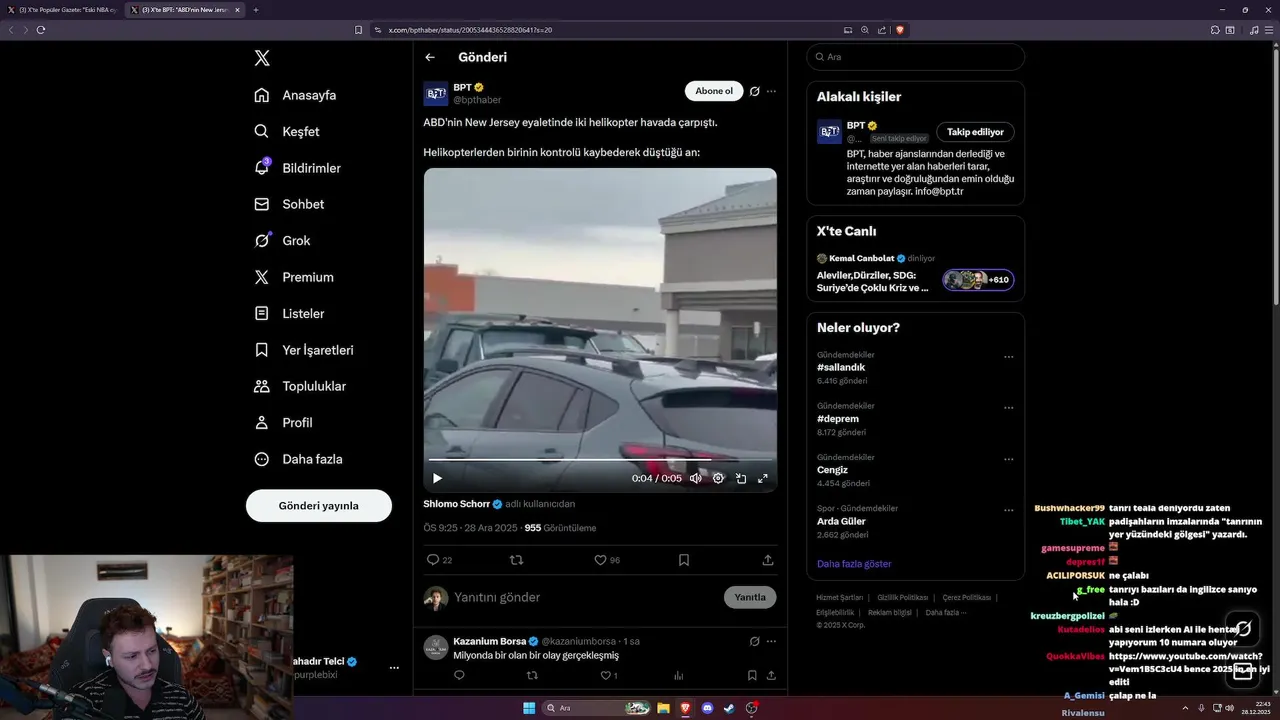1280x720 pixels.
Task: Click the video progress bar
Action: tap(599, 459)
